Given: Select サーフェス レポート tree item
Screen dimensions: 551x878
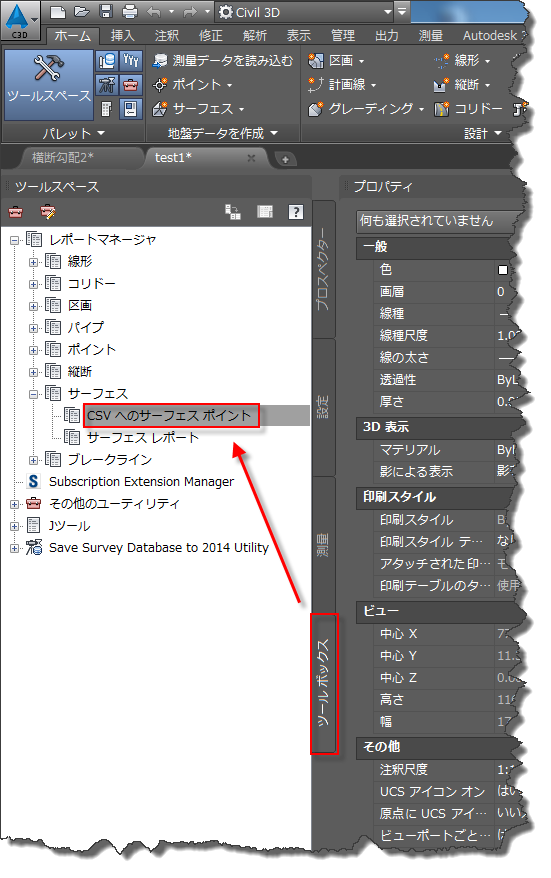Looking at the screenshot, I should point(143,437).
